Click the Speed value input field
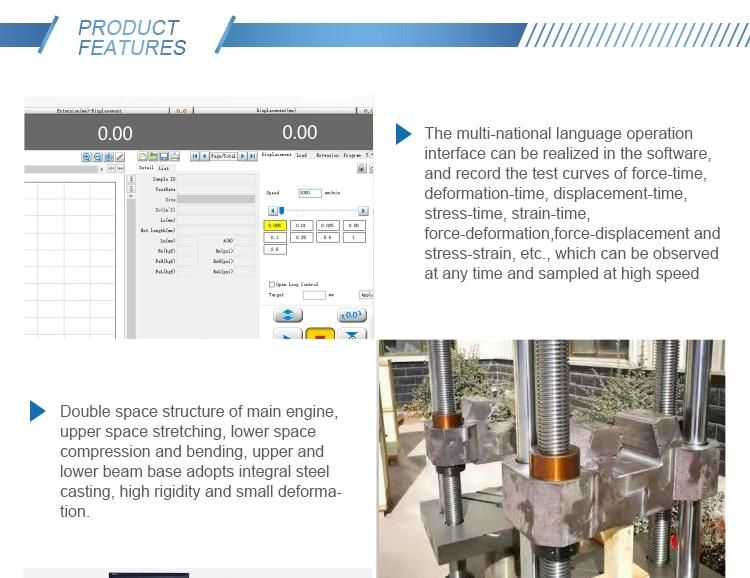This screenshot has width=750, height=578. pos(309,193)
